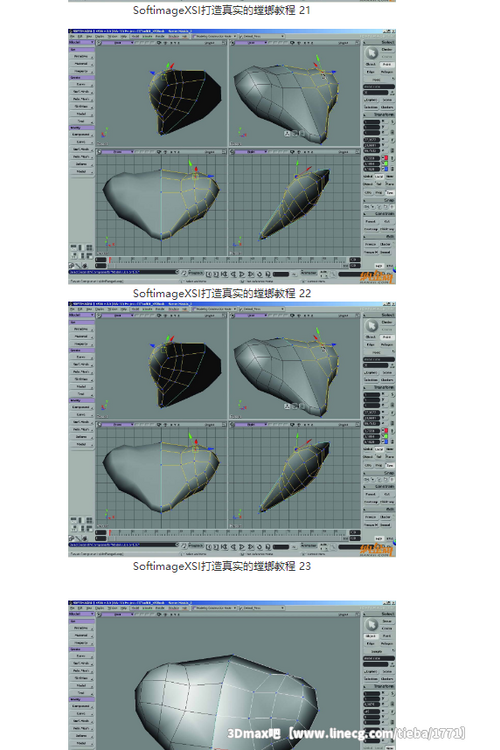Click the selection arrow icon in image 22
This screenshot has width=500, height=750.
371,53
